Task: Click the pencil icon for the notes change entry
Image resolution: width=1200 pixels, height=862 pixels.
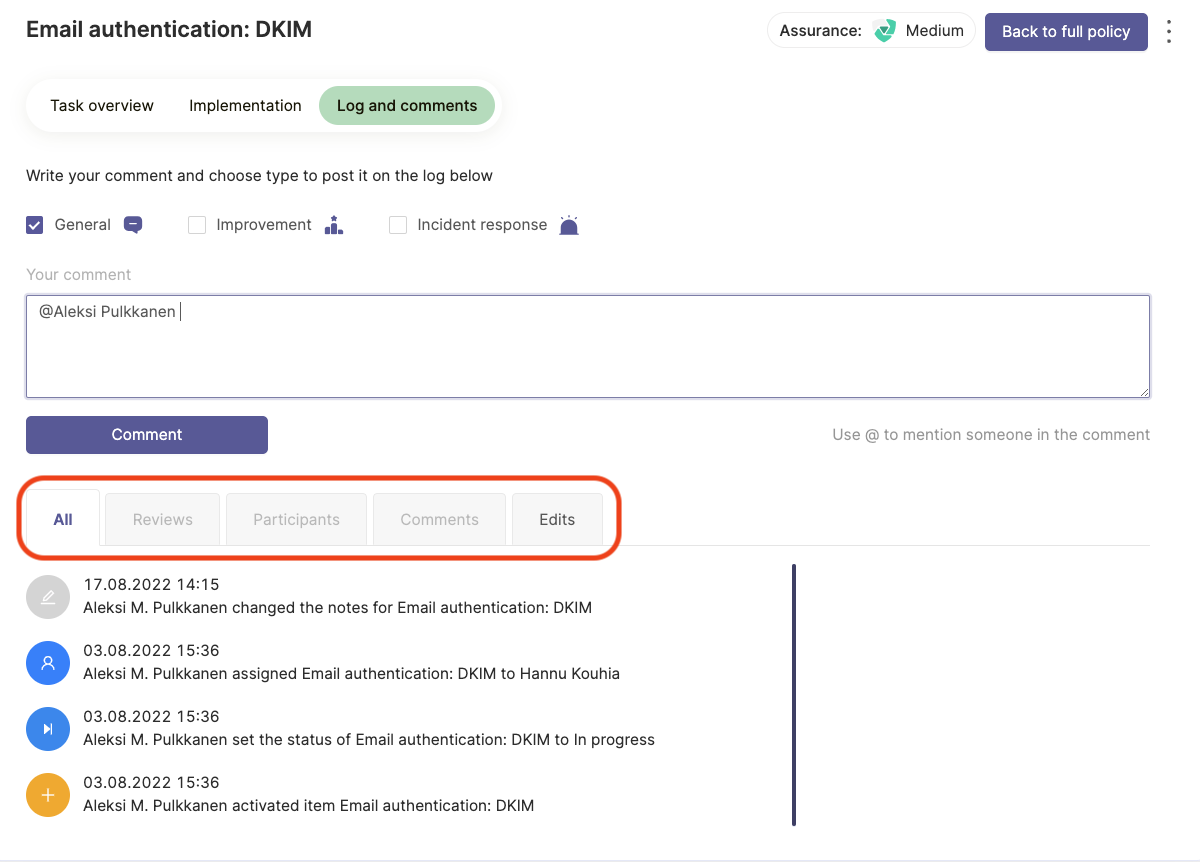Action: (x=48, y=597)
